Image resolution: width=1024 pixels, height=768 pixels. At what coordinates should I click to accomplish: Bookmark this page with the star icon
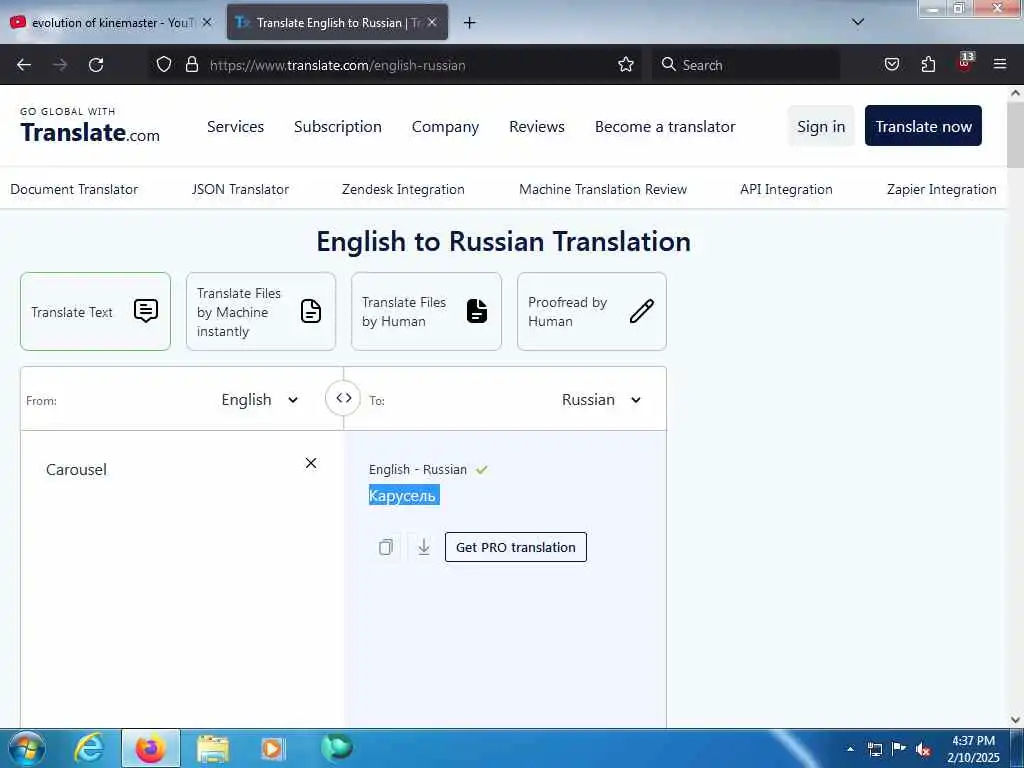[626, 65]
